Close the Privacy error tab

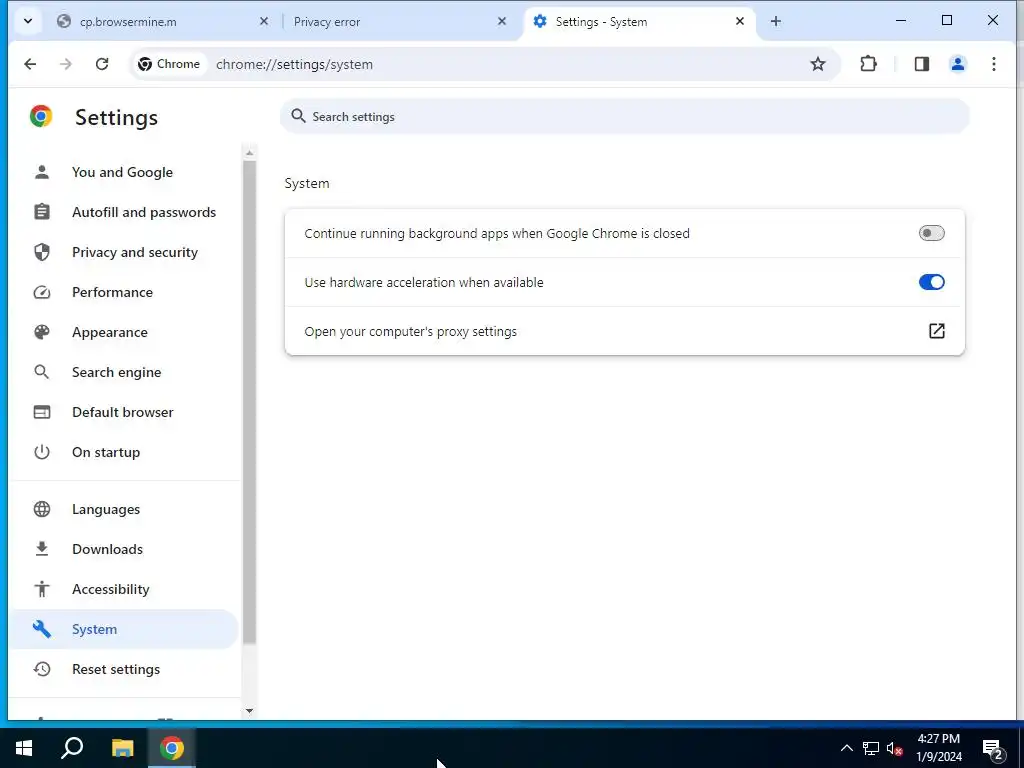pyautogui.click(x=502, y=22)
